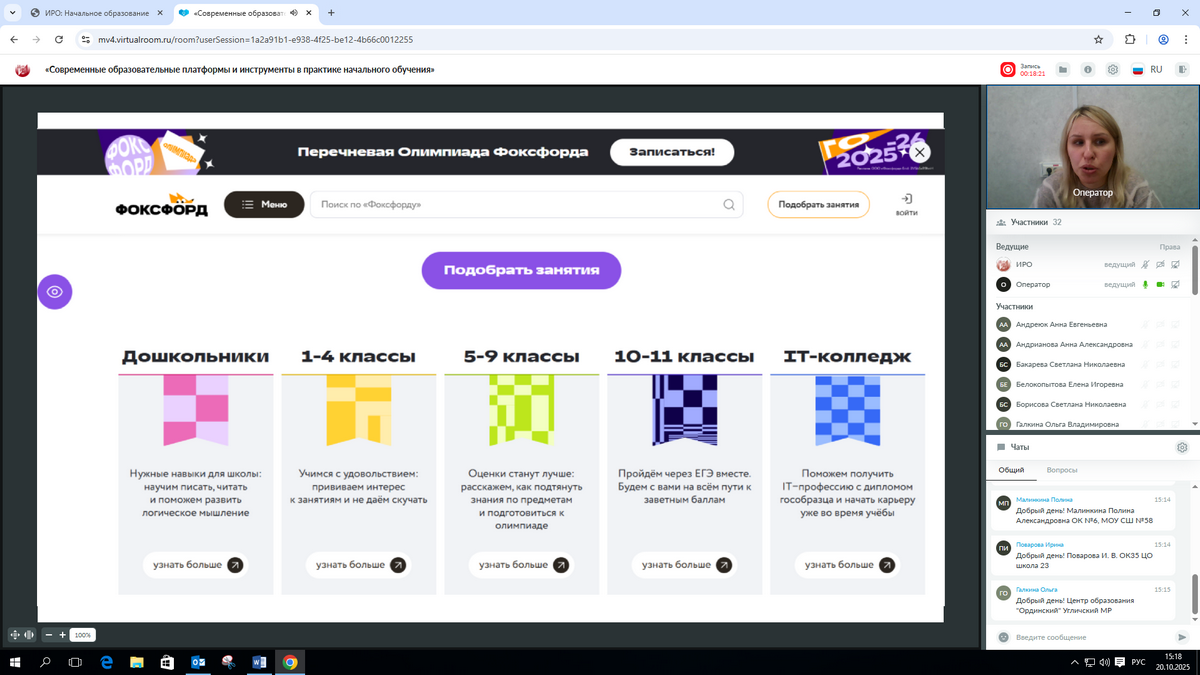The image size is (1200, 675).
Task: Toggle the purple eye visibility button
Action: coord(55,292)
